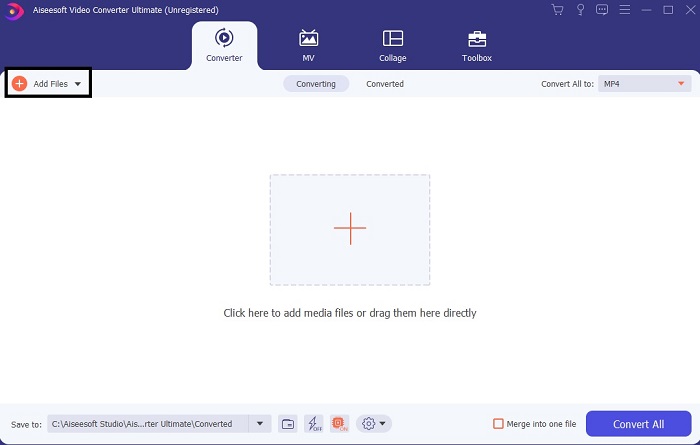
Task: Open the feedback chat bubble icon
Action: coord(600,9)
